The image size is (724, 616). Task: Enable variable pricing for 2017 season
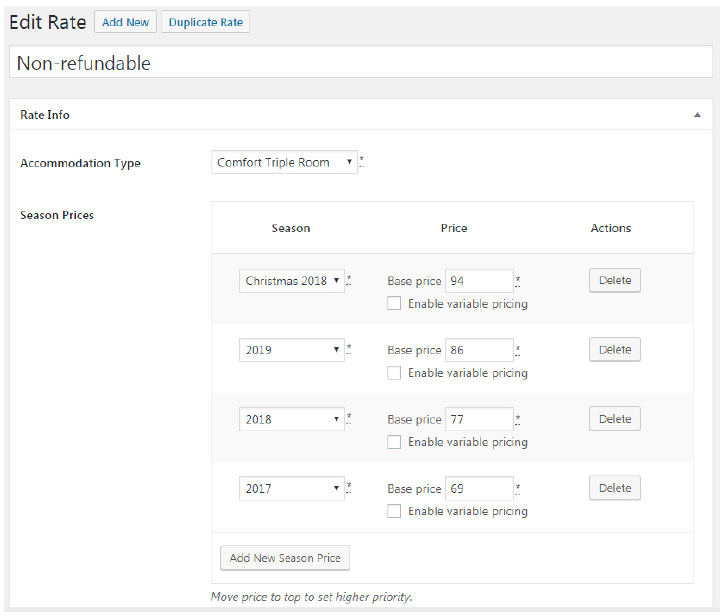394,511
